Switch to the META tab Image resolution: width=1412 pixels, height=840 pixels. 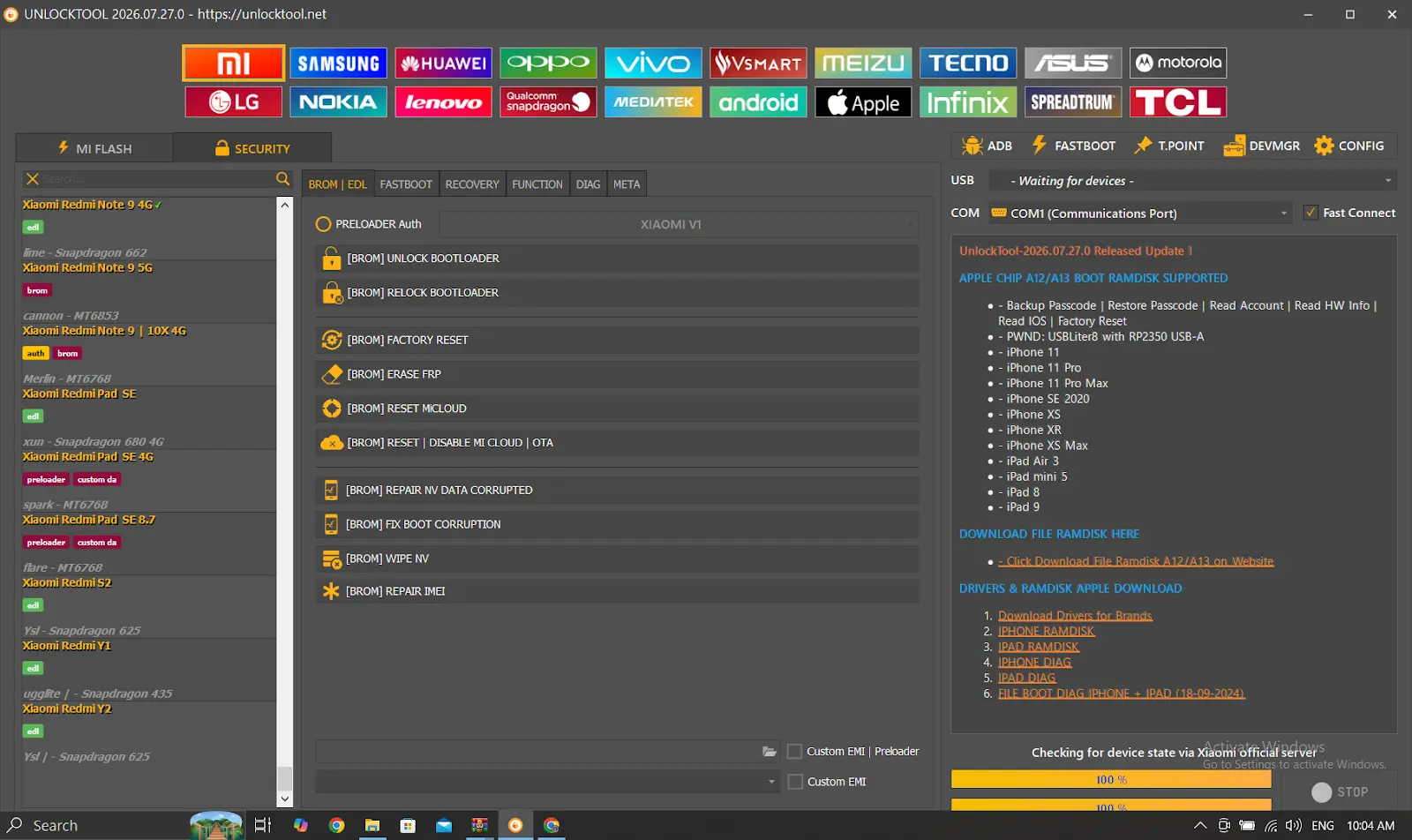click(x=627, y=184)
